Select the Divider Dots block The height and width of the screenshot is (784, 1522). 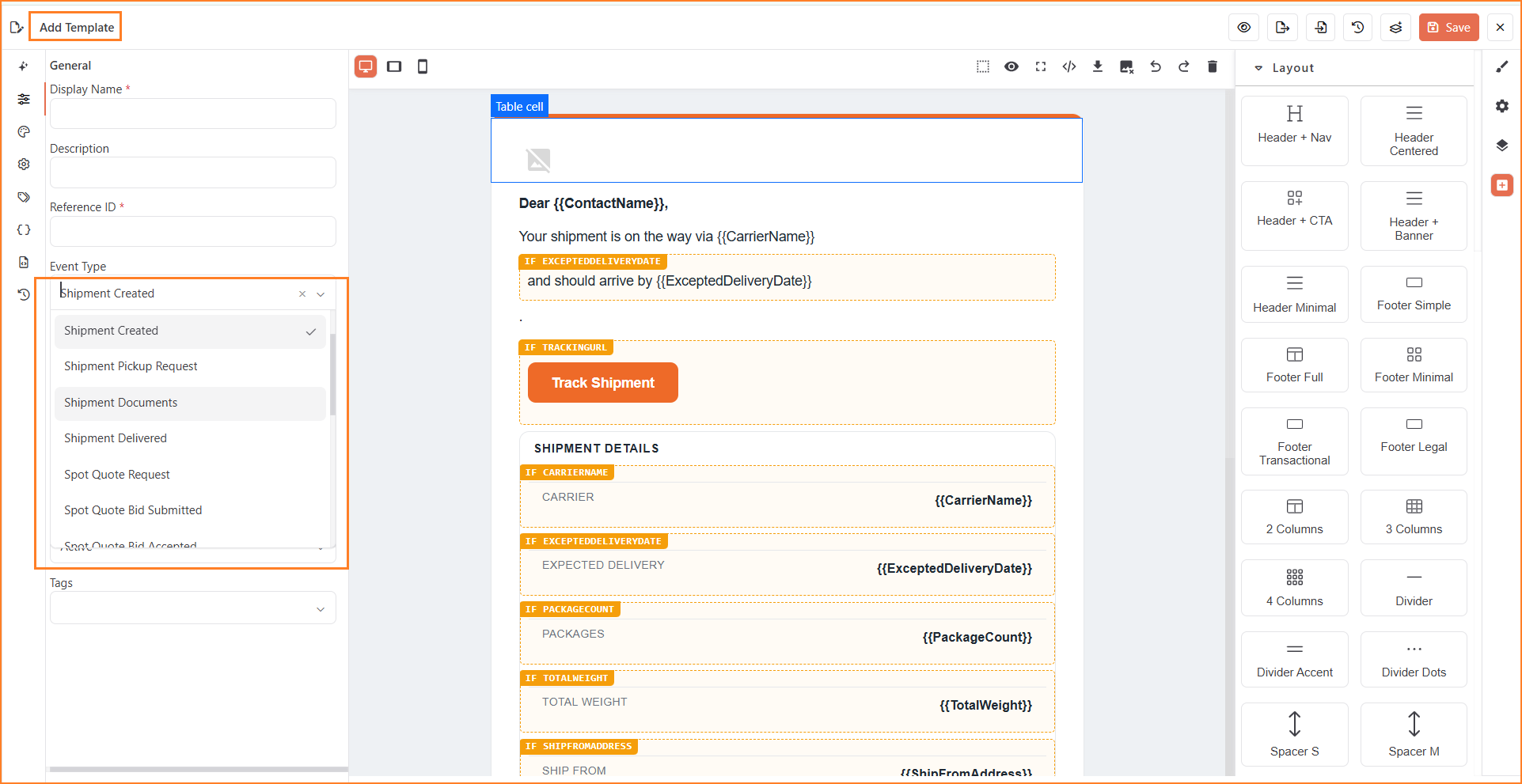coord(1414,659)
